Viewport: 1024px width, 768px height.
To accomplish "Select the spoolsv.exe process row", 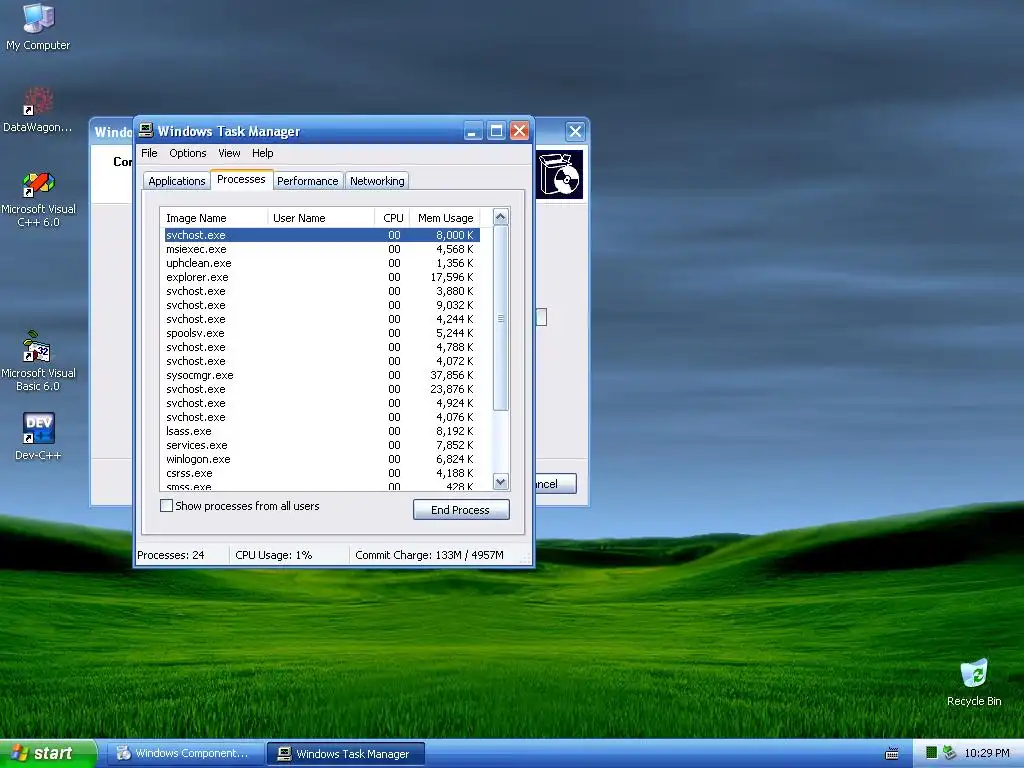I will click(322, 333).
